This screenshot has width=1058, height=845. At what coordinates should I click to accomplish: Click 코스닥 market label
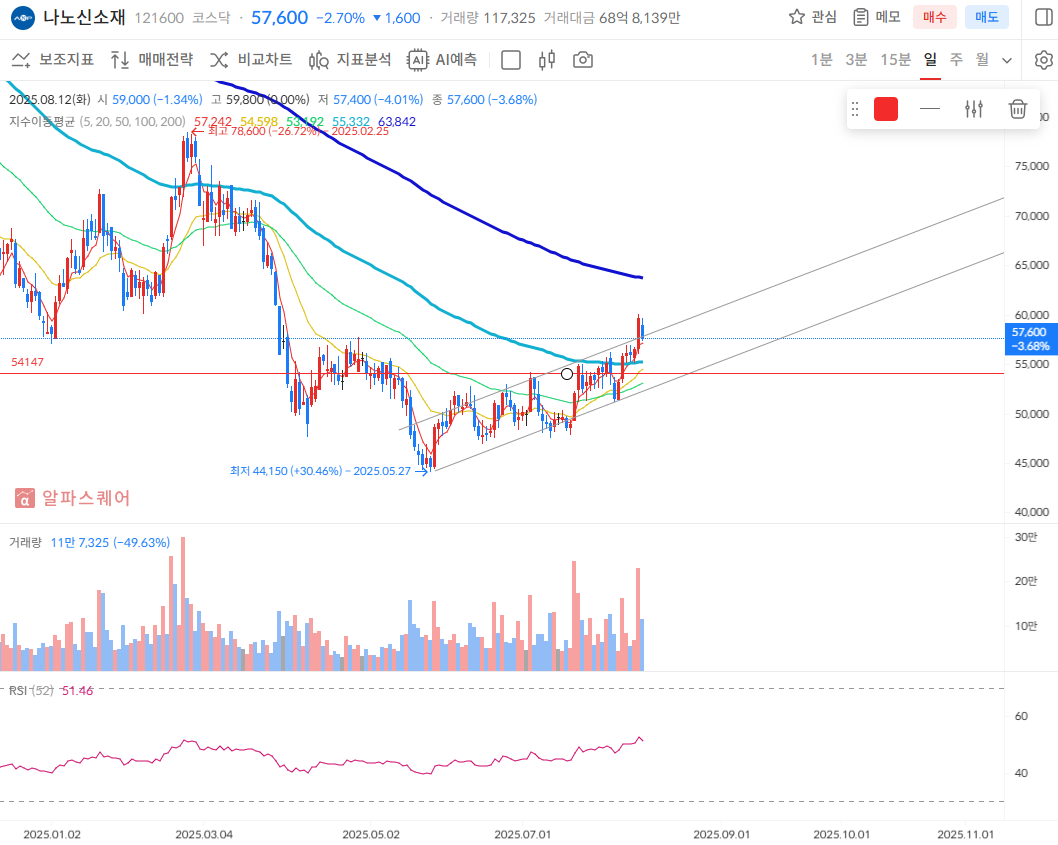pos(211,18)
